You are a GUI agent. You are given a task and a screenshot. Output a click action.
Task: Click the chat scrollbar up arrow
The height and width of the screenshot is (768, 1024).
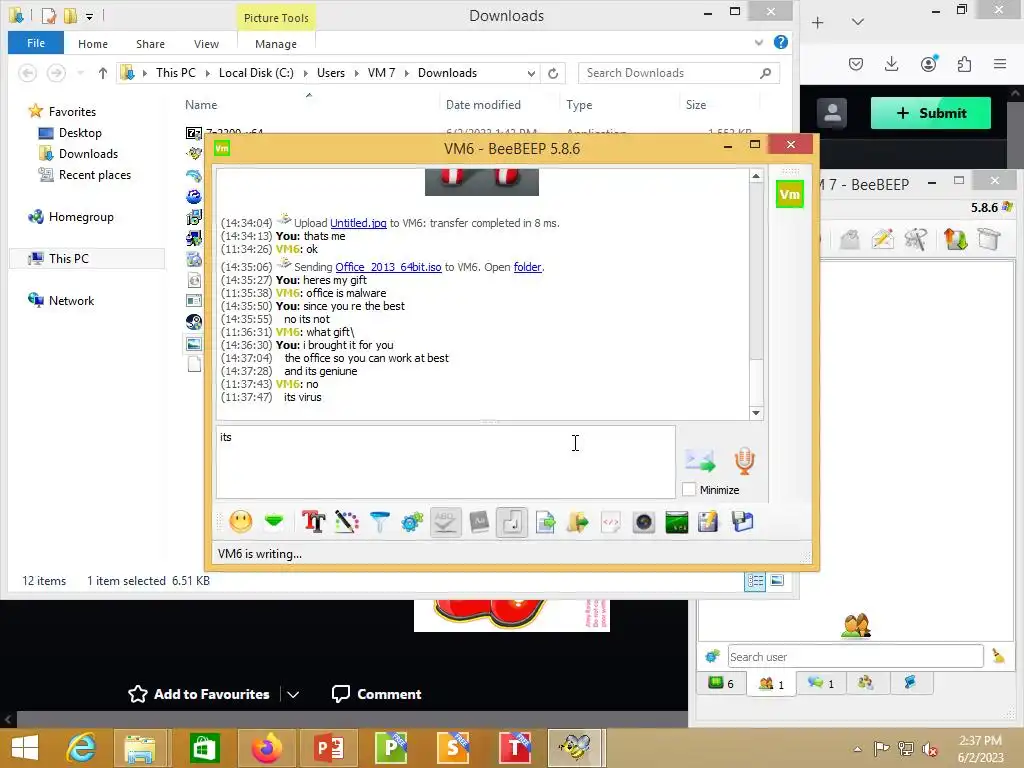756,176
